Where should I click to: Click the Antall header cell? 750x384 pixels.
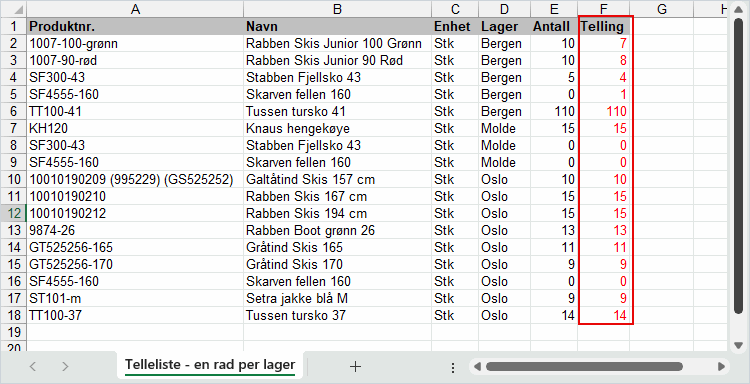[x=554, y=26]
